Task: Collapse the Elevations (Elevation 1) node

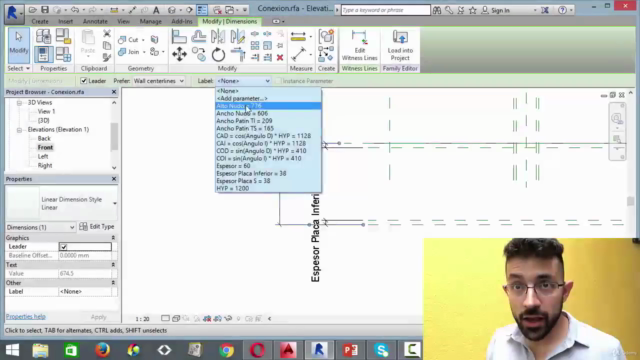Action: [x=19, y=129]
